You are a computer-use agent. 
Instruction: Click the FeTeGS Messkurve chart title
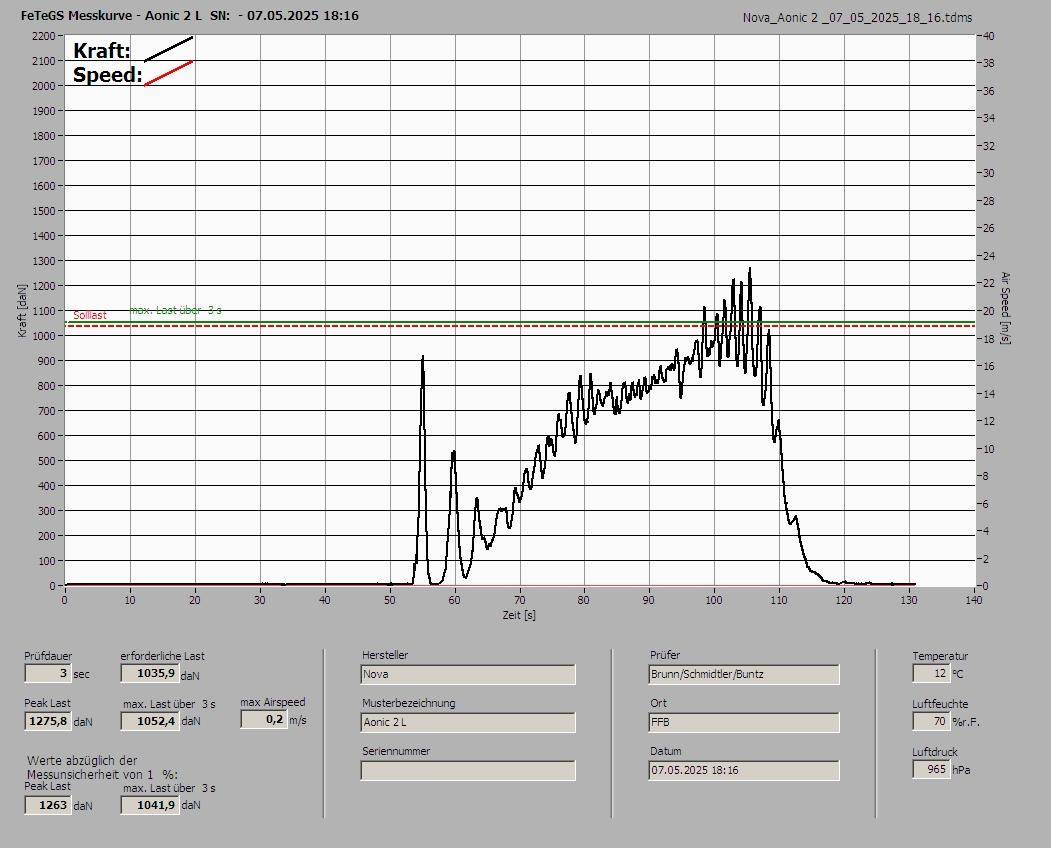(x=190, y=15)
